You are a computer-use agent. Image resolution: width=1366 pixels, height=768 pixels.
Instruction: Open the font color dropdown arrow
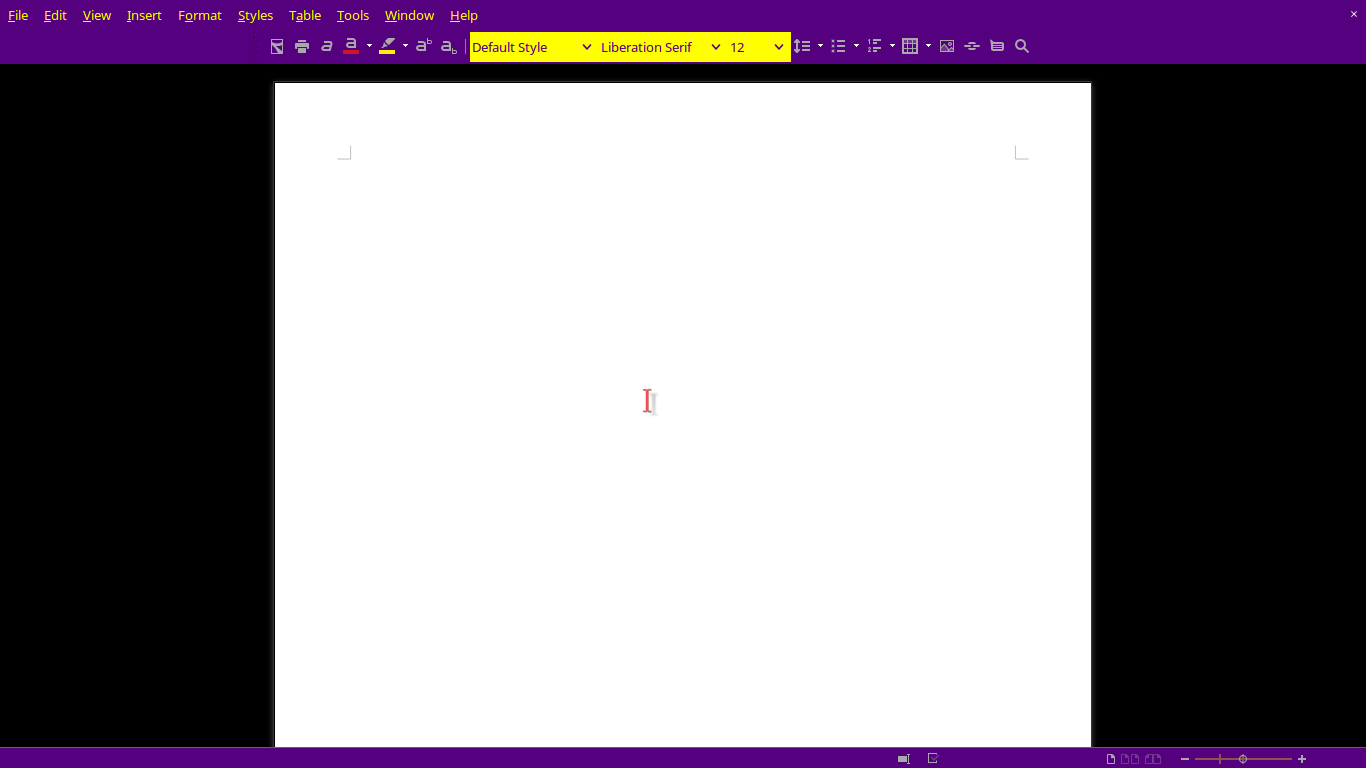click(x=369, y=46)
